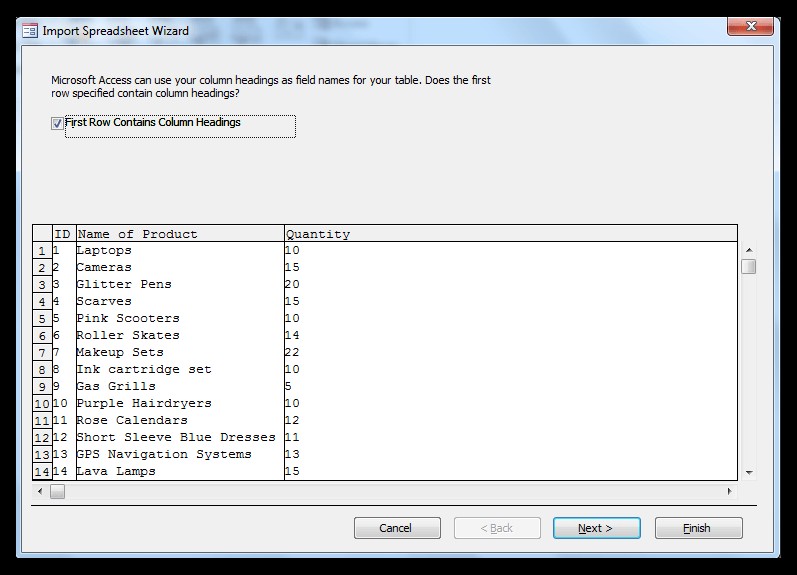Select the Quantity column header
The width and height of the screenshot is (797, 575).
(511, 234)
